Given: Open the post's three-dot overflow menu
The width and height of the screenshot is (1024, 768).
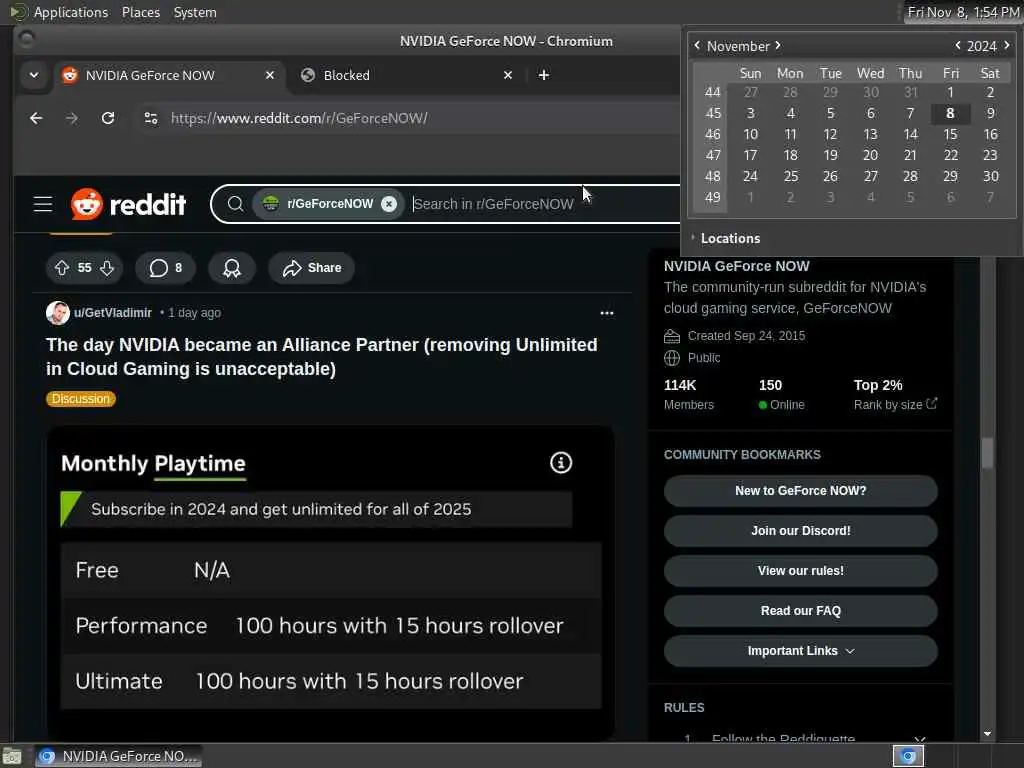Looking at the screenshot, I should [607, 313].
